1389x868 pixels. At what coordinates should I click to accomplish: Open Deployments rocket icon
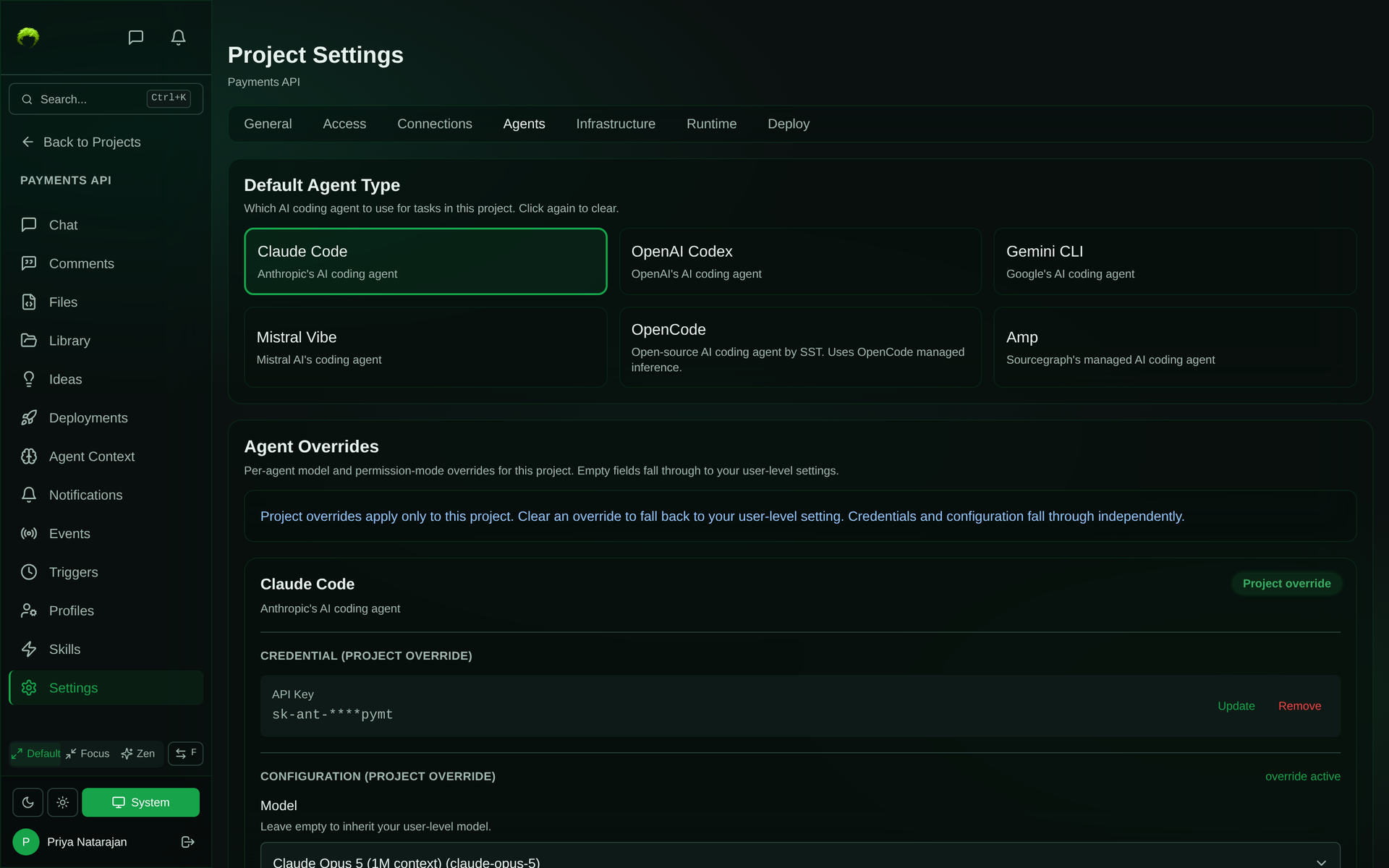[x=29, y=417]
